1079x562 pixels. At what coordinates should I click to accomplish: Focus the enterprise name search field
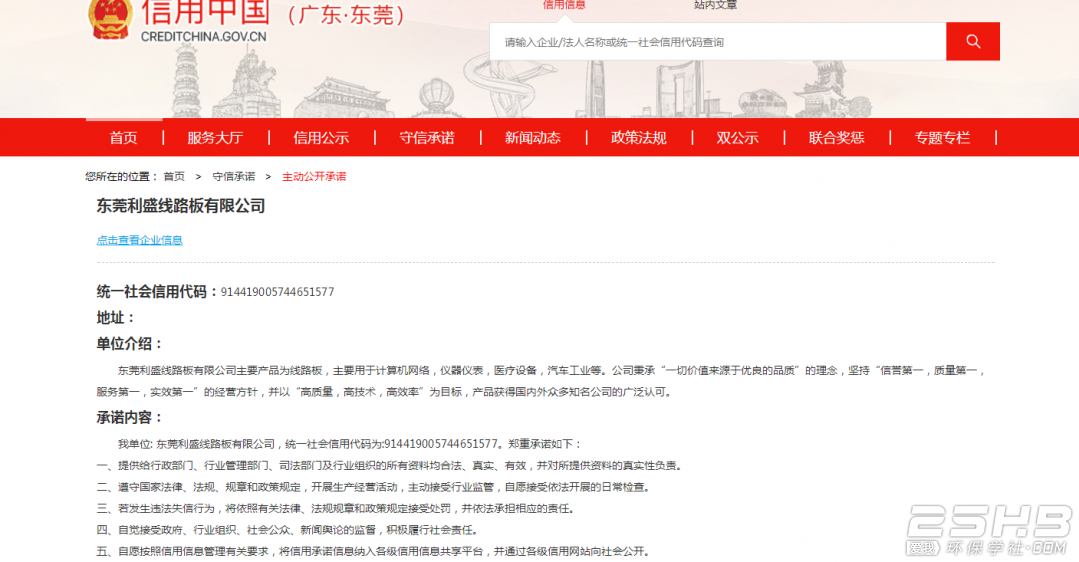coord(718,42)
